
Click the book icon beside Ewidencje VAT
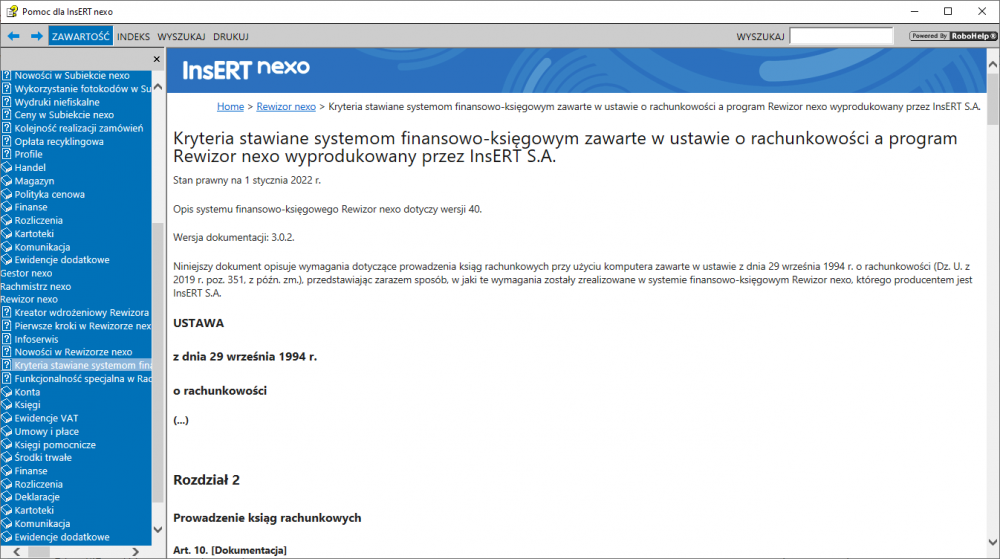[x=6, y=418]
